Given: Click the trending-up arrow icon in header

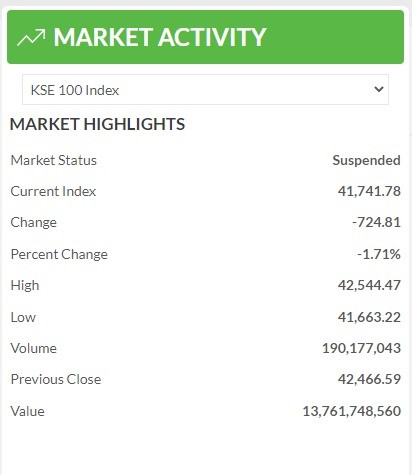Looking at the screenshot, I should [x=31, y=37].
